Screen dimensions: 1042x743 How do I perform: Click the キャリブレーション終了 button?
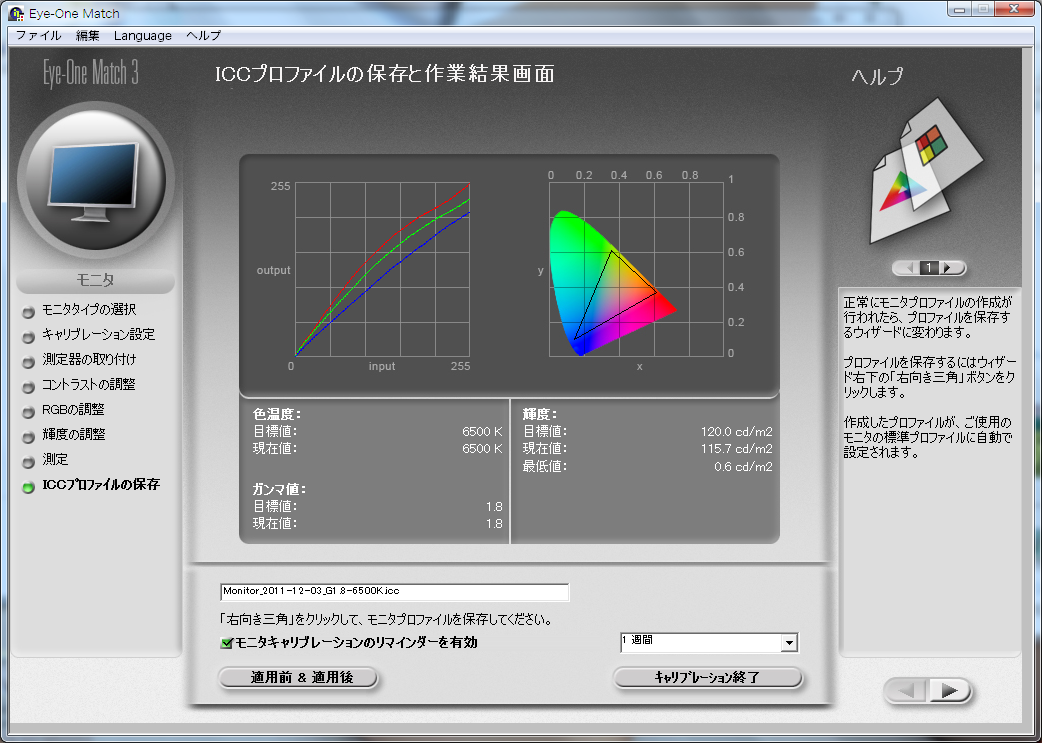(707, 677)
